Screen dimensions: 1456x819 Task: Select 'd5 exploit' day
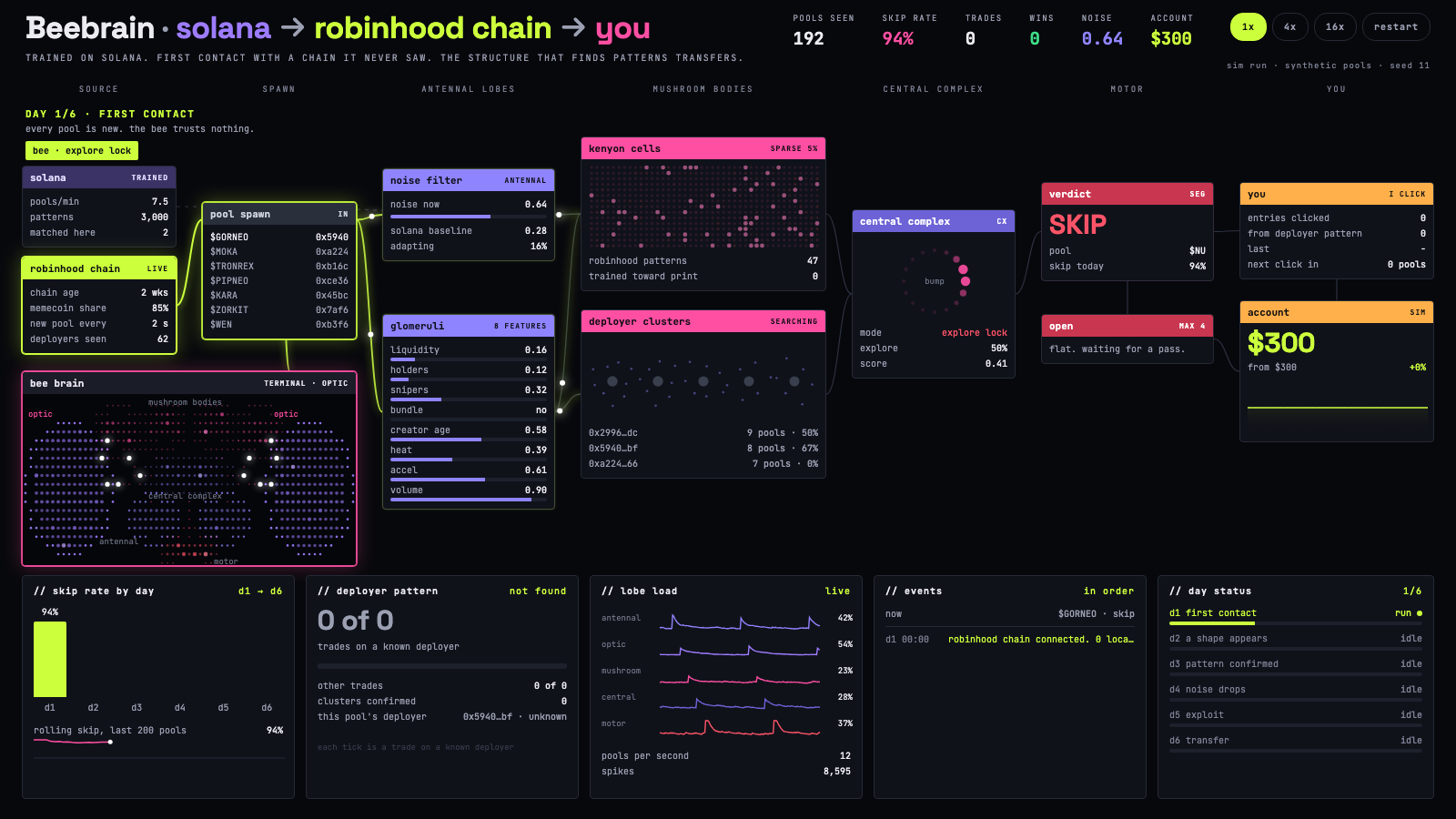click(1295, 717)
